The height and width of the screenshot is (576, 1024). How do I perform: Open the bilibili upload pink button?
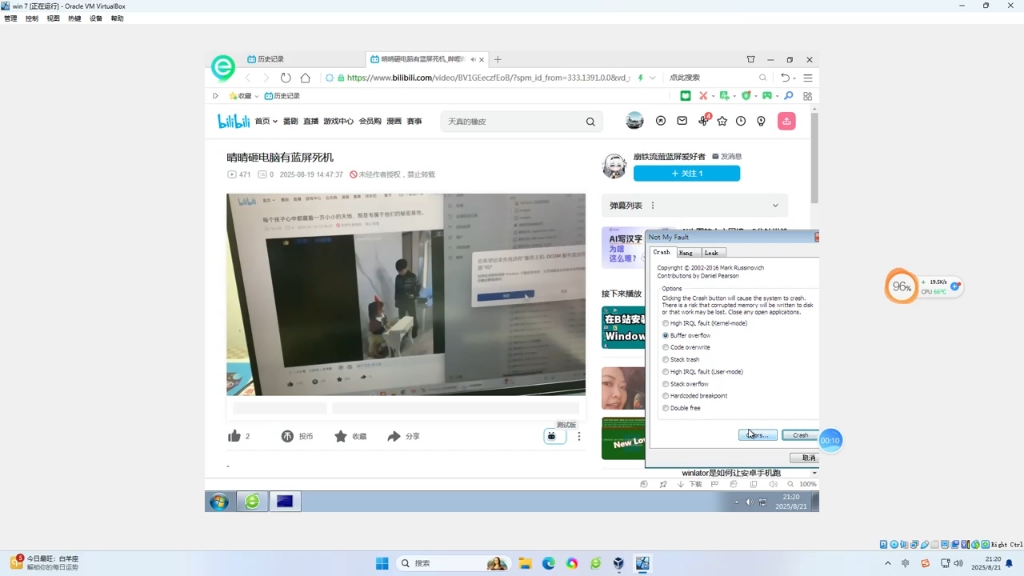[x=786, y=121]
